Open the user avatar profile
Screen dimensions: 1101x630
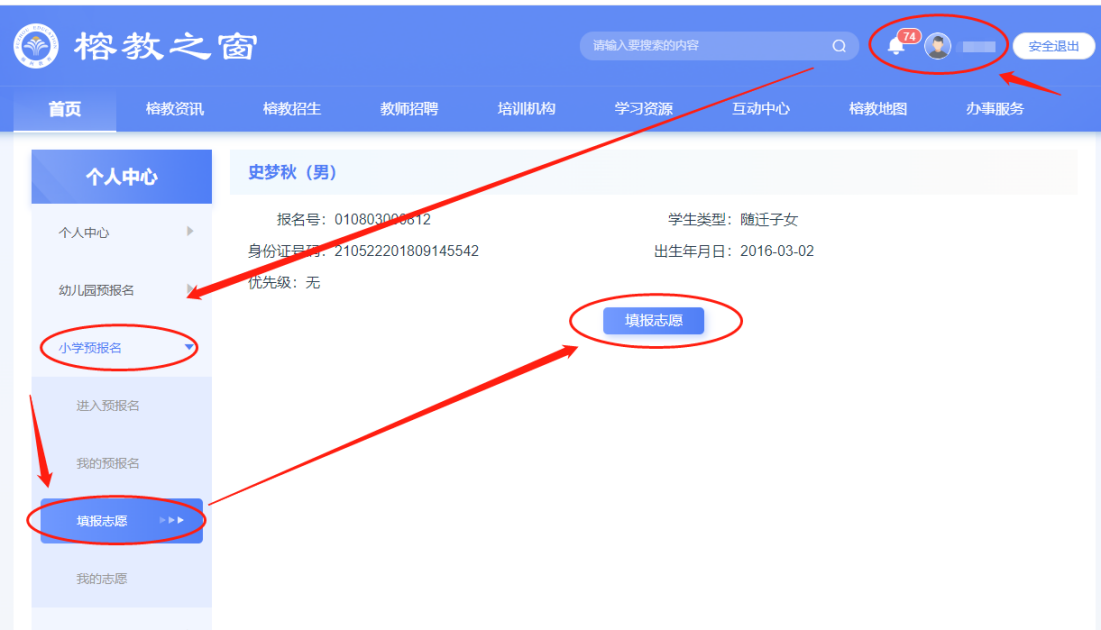[x=937, y=46]
